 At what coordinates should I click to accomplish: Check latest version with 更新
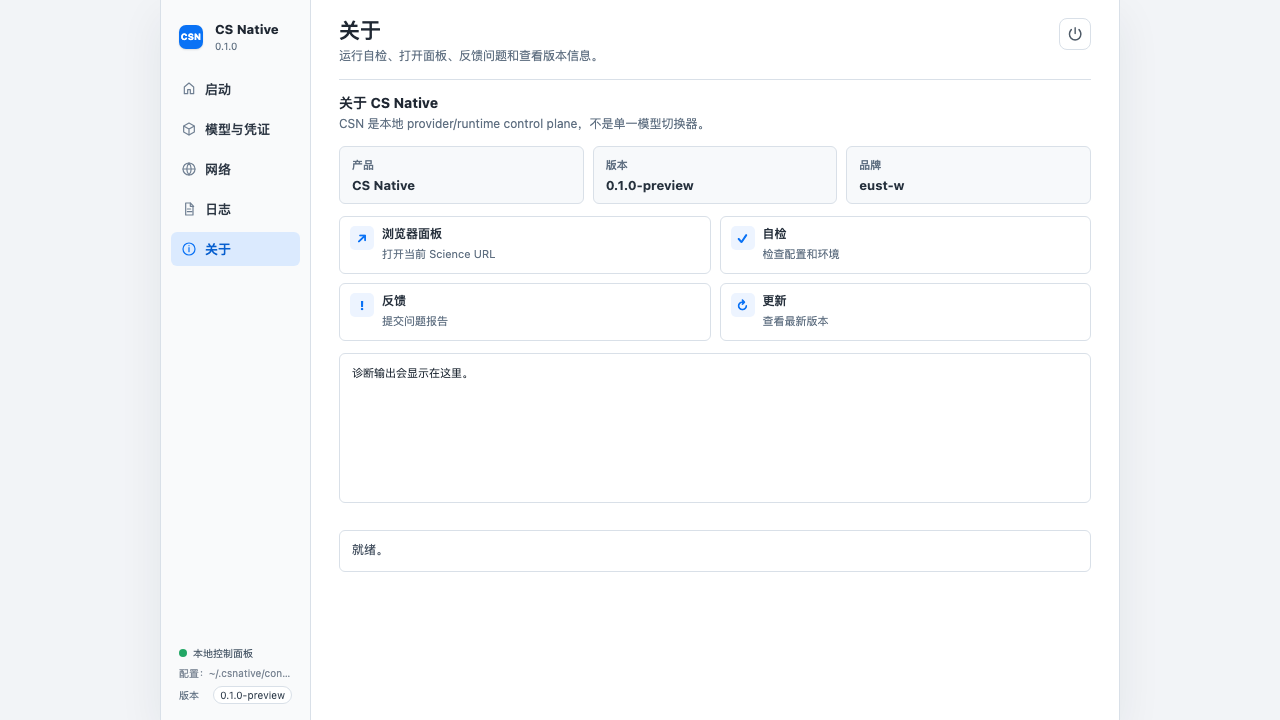(x=905, y=312)
